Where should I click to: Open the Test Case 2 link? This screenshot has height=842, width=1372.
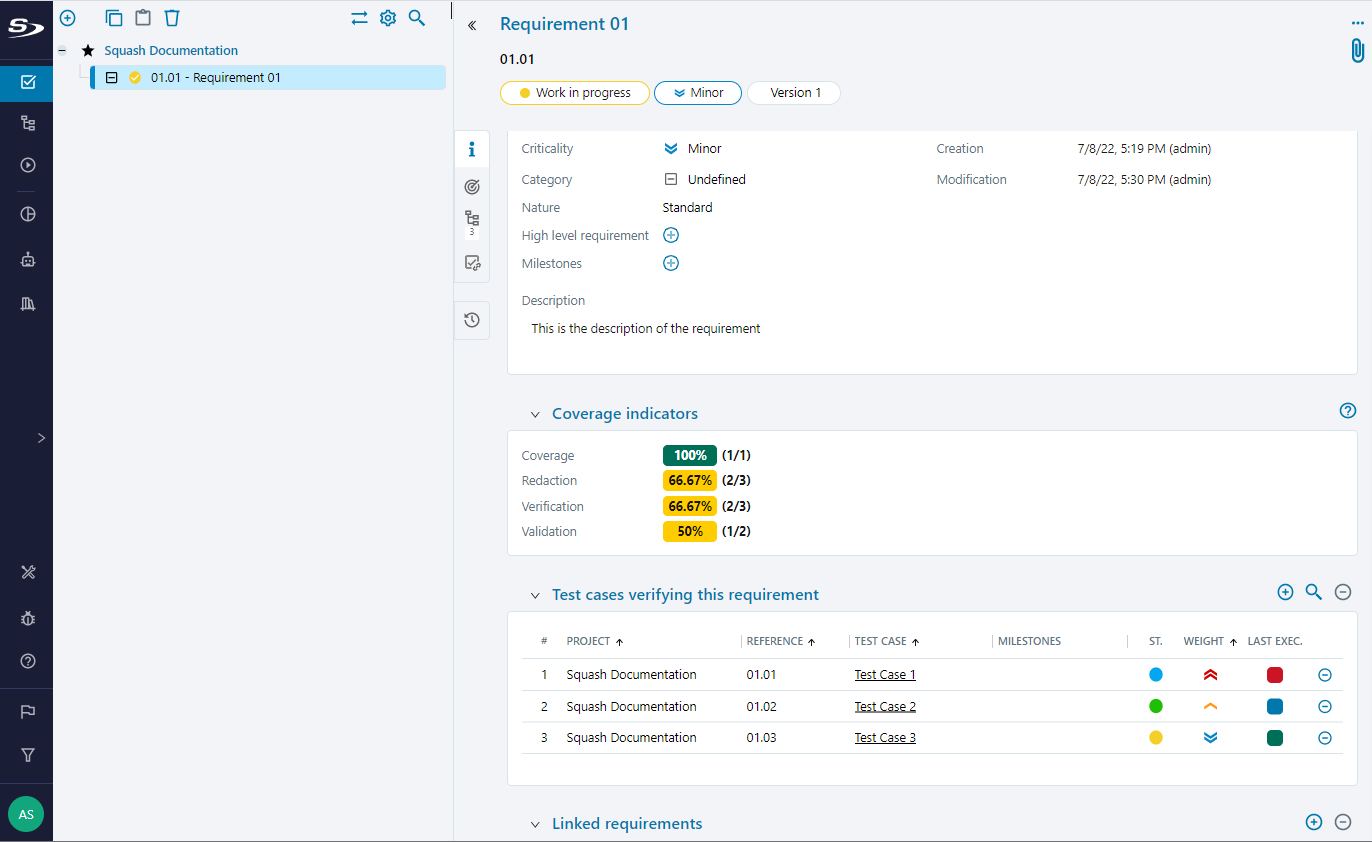coord(885,706)
